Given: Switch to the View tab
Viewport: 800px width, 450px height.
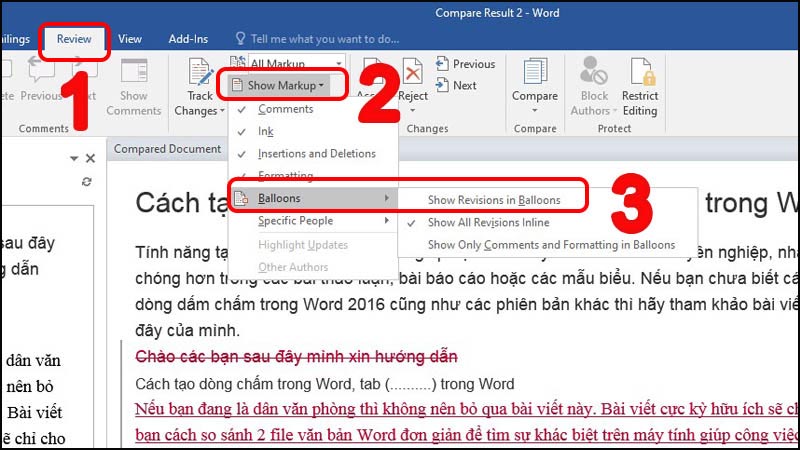Looking at the screenshot, I should pos(130,39).
